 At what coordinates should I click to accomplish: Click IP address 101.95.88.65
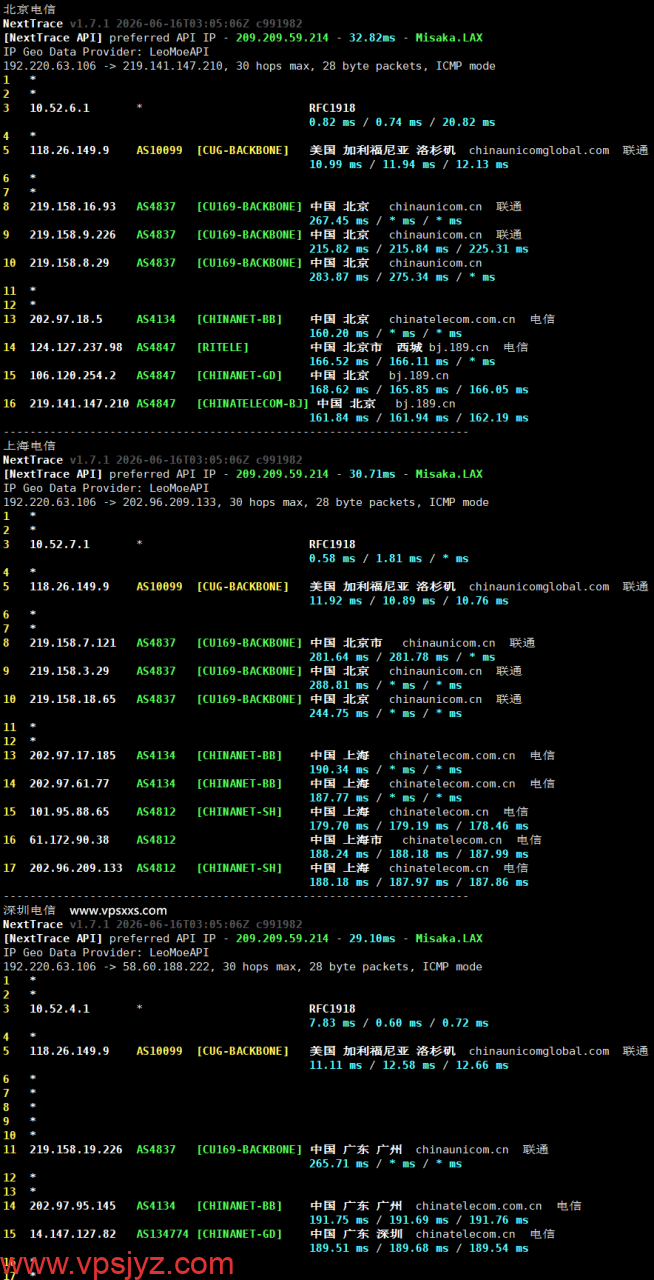point(70,812)
